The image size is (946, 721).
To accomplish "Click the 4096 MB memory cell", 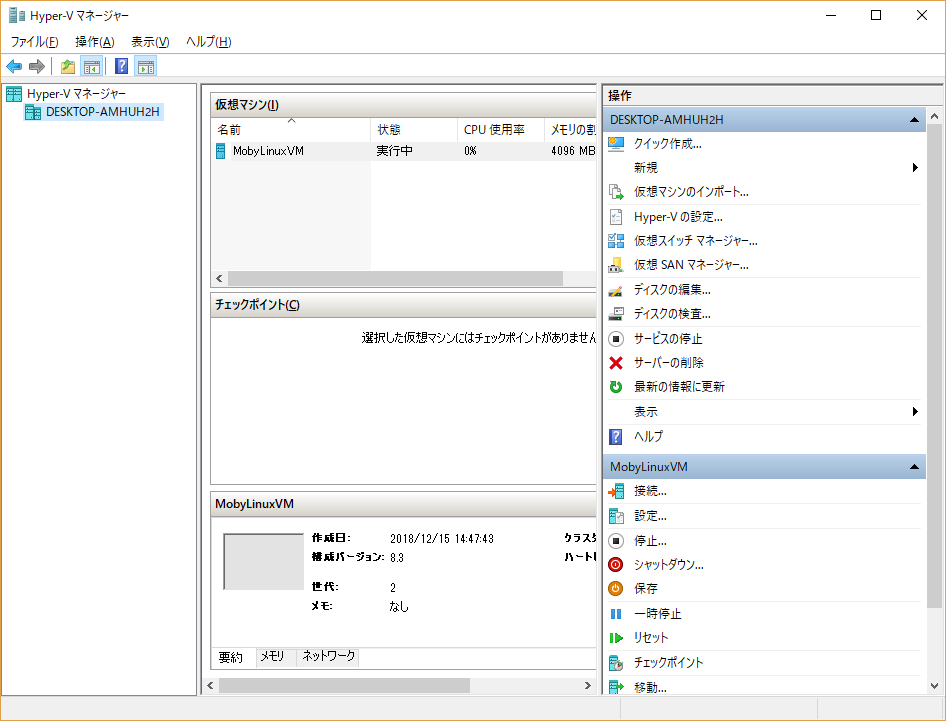I will coord(573,151).
